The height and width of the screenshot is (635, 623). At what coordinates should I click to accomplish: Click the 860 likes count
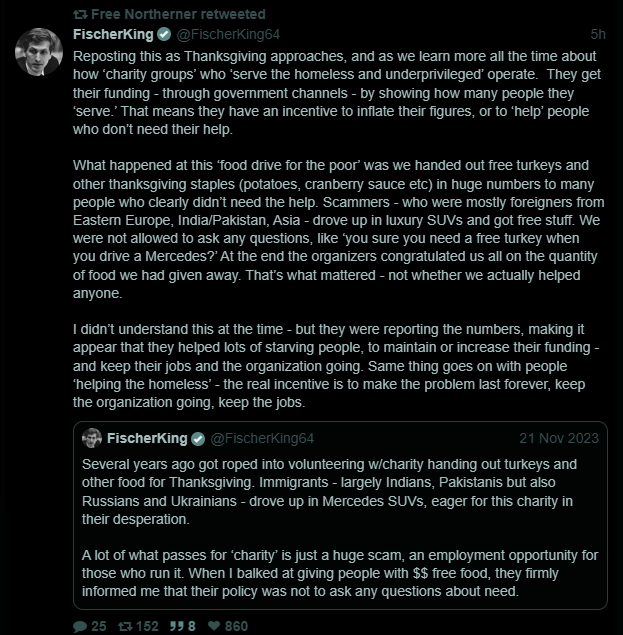click(237, 626)
